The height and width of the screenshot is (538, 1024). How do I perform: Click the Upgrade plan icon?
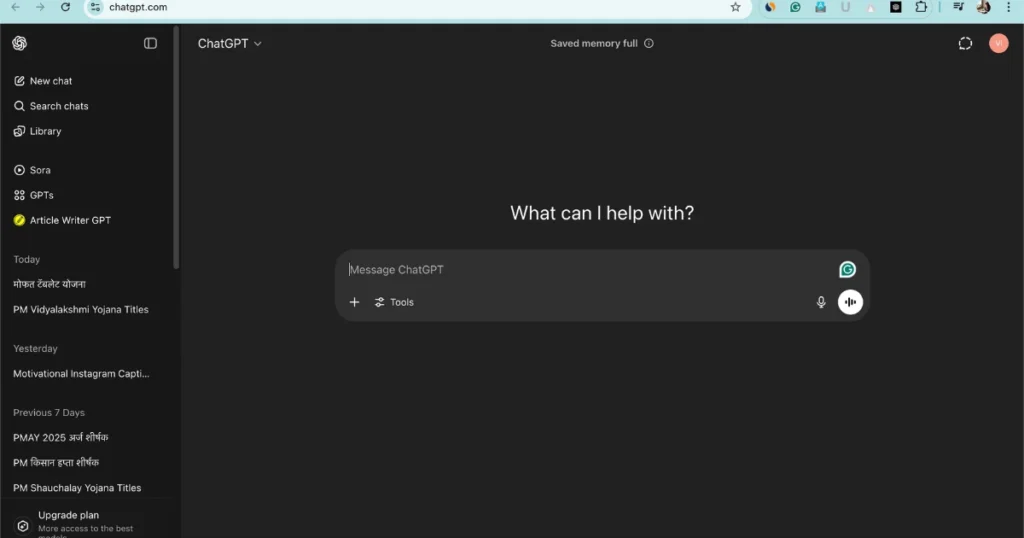23,526
